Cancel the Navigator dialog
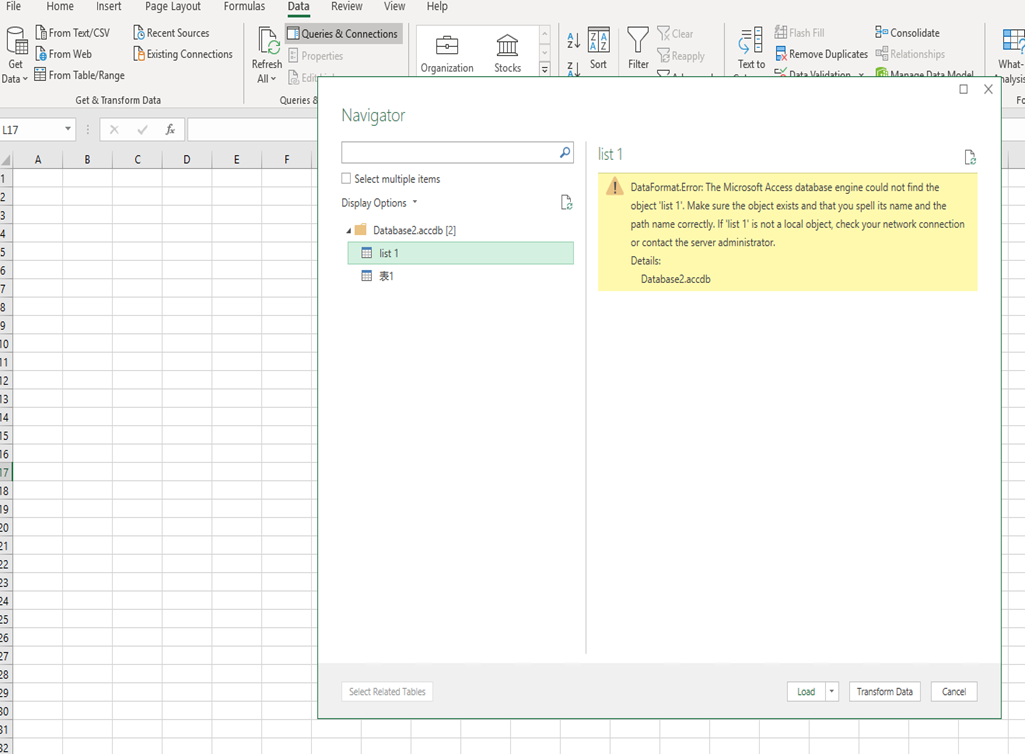 [x=954, y=692]
